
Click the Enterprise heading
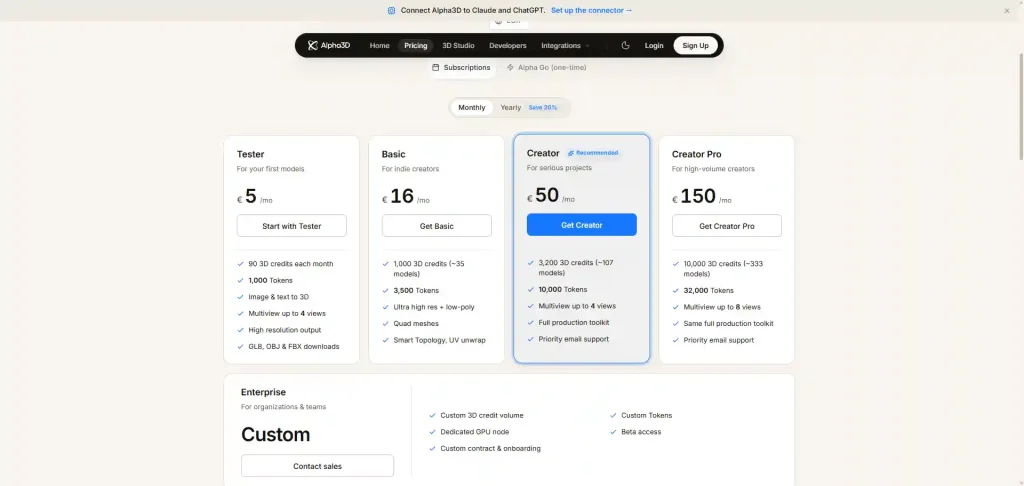coord(263,392)
